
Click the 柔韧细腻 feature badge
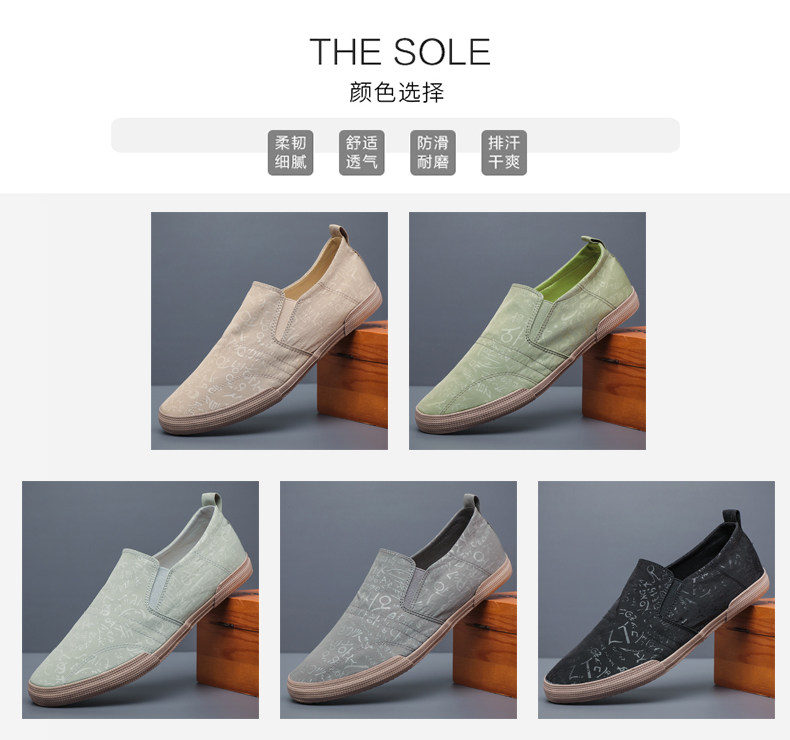[x=290, y=153]
